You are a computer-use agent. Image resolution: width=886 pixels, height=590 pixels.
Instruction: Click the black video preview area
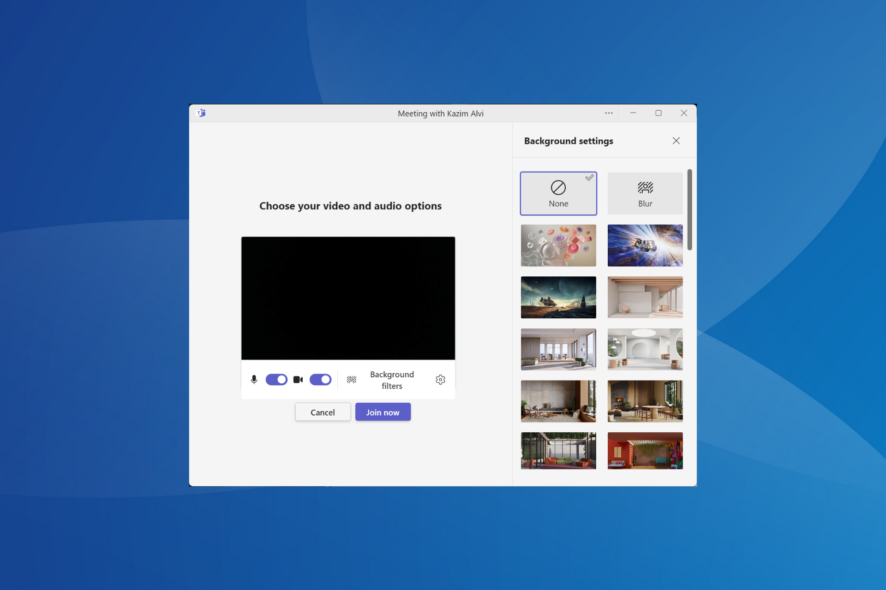point(348,298)
